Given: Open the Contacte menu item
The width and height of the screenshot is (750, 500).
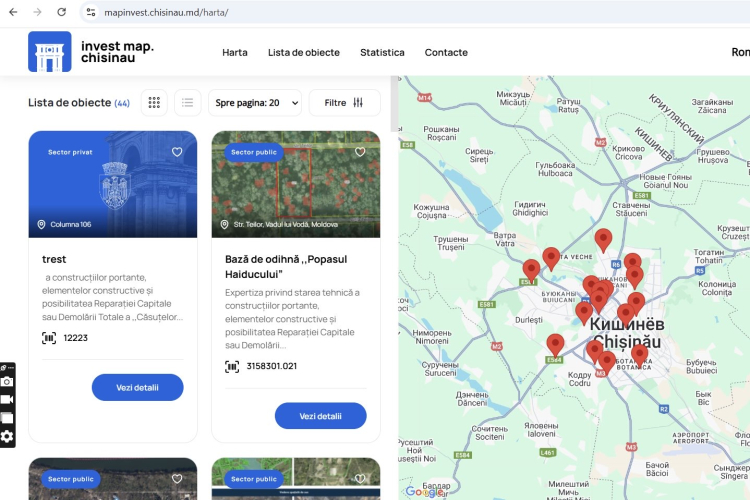Looking at the screenshot, I should pos(446,53).
